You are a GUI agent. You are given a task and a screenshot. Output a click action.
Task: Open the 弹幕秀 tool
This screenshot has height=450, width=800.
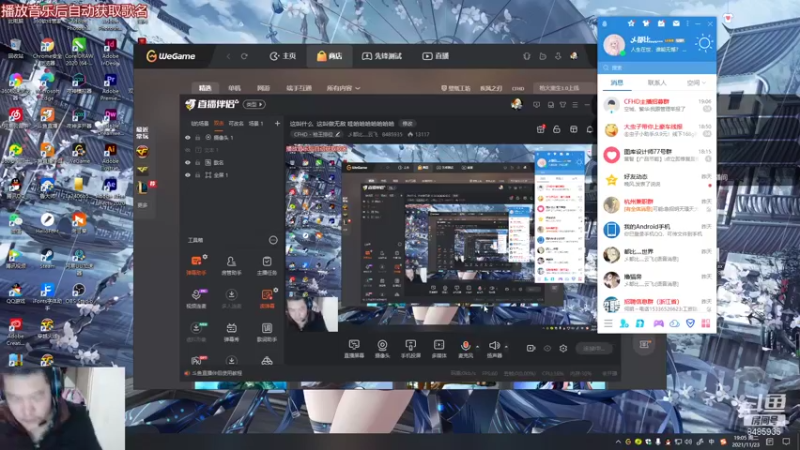(x=231, y=332)
